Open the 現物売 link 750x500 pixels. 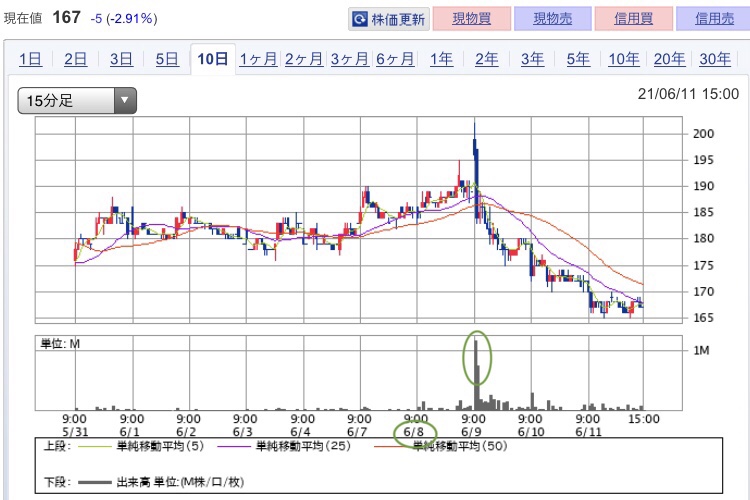coord(552,19)
